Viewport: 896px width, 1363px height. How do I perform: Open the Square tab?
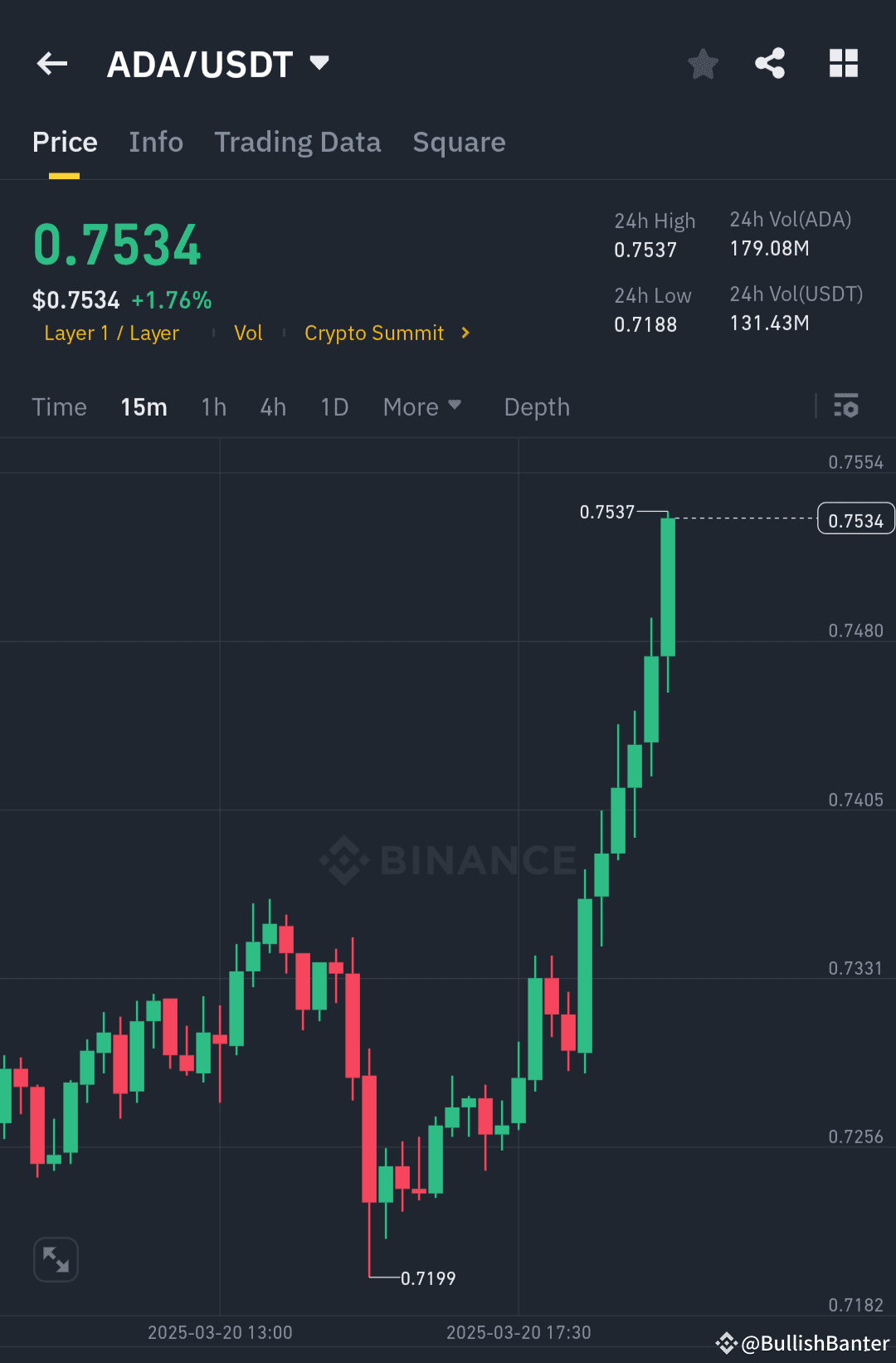459,142
